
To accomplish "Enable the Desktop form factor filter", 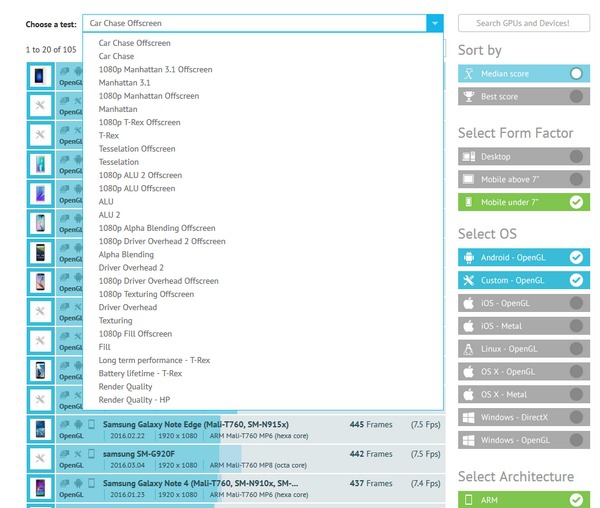I will coord(523,156).
